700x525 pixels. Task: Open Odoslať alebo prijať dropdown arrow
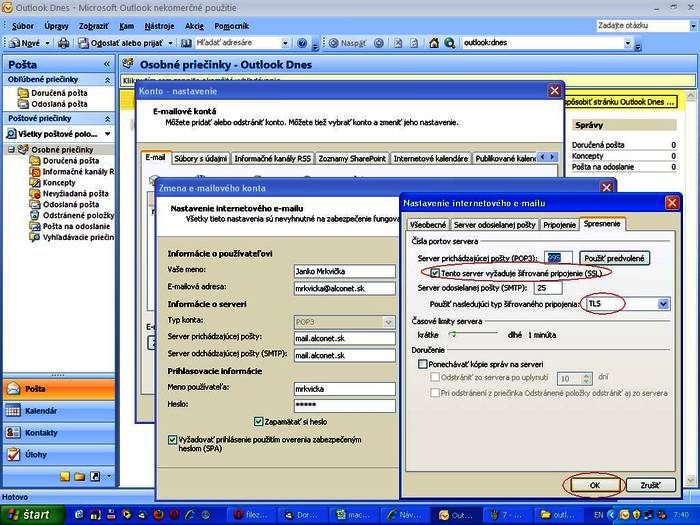(x=170, y=43)
